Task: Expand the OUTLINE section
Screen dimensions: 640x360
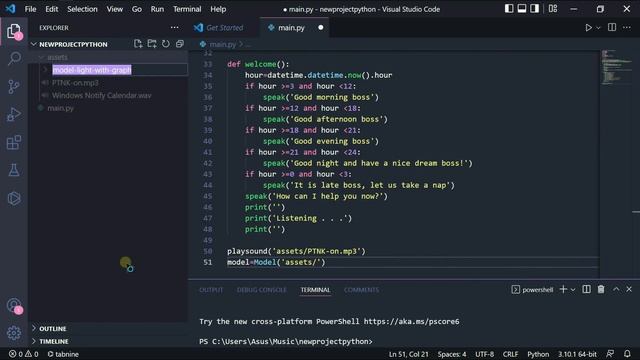Action: click(x=53, y=329)
